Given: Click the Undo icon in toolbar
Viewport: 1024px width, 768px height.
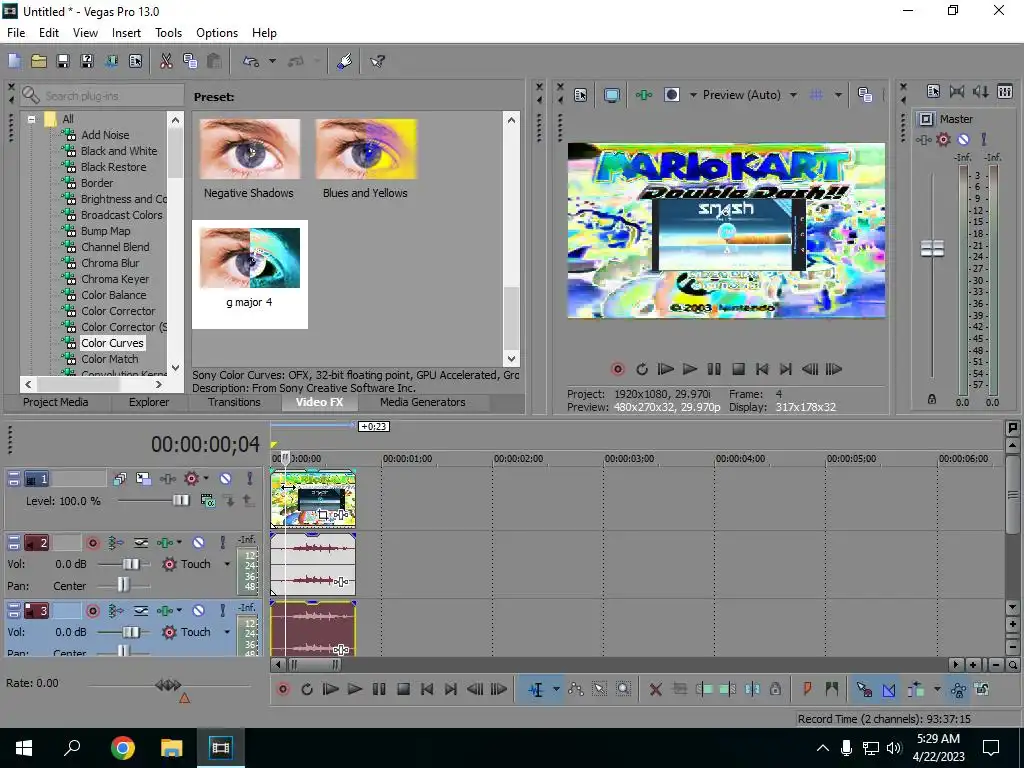Looking at the screenshot, I should click(251, 61).
